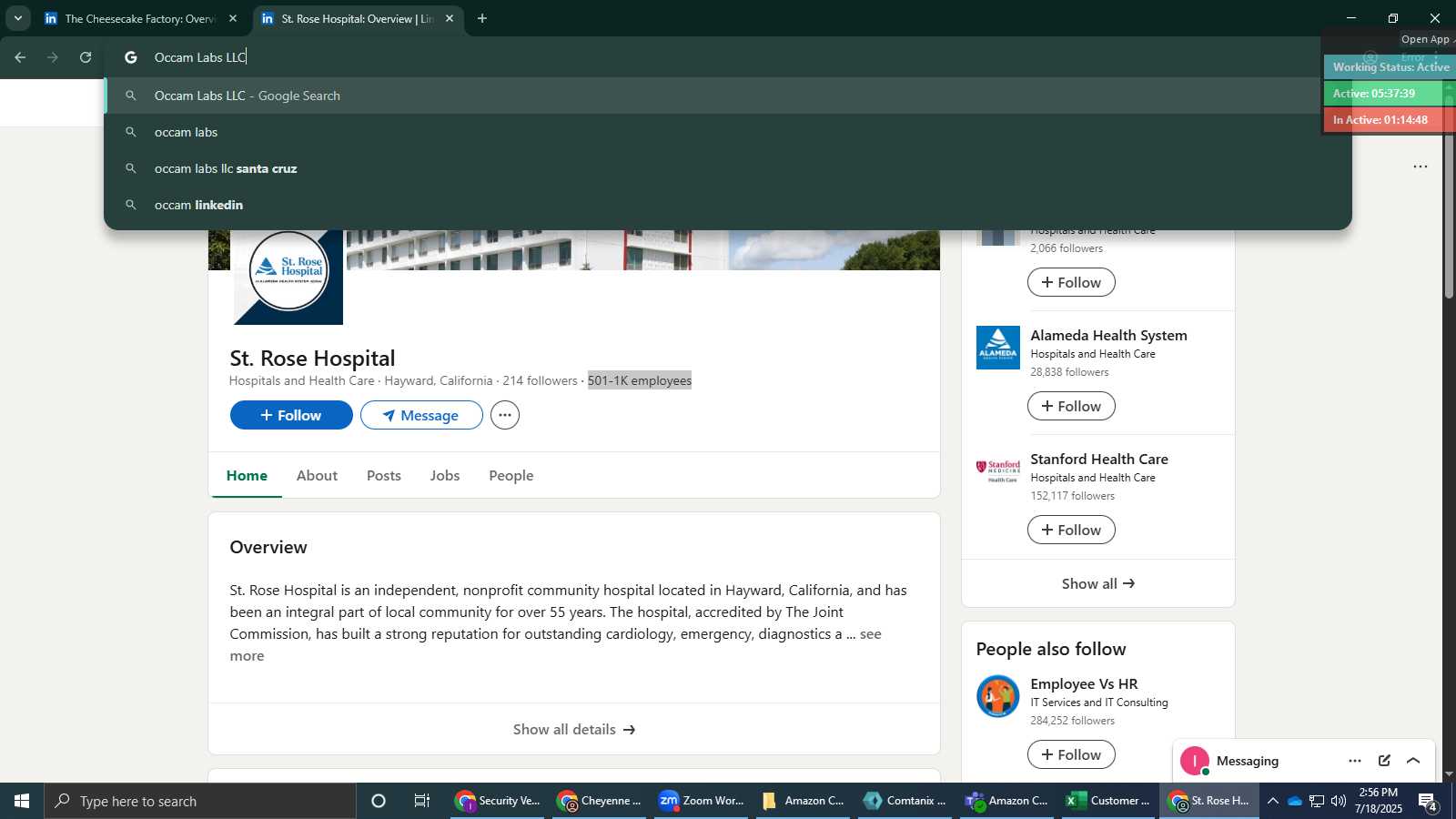
Task: Open Zoom Workplace from taskbar
Action: click(703, 801)
